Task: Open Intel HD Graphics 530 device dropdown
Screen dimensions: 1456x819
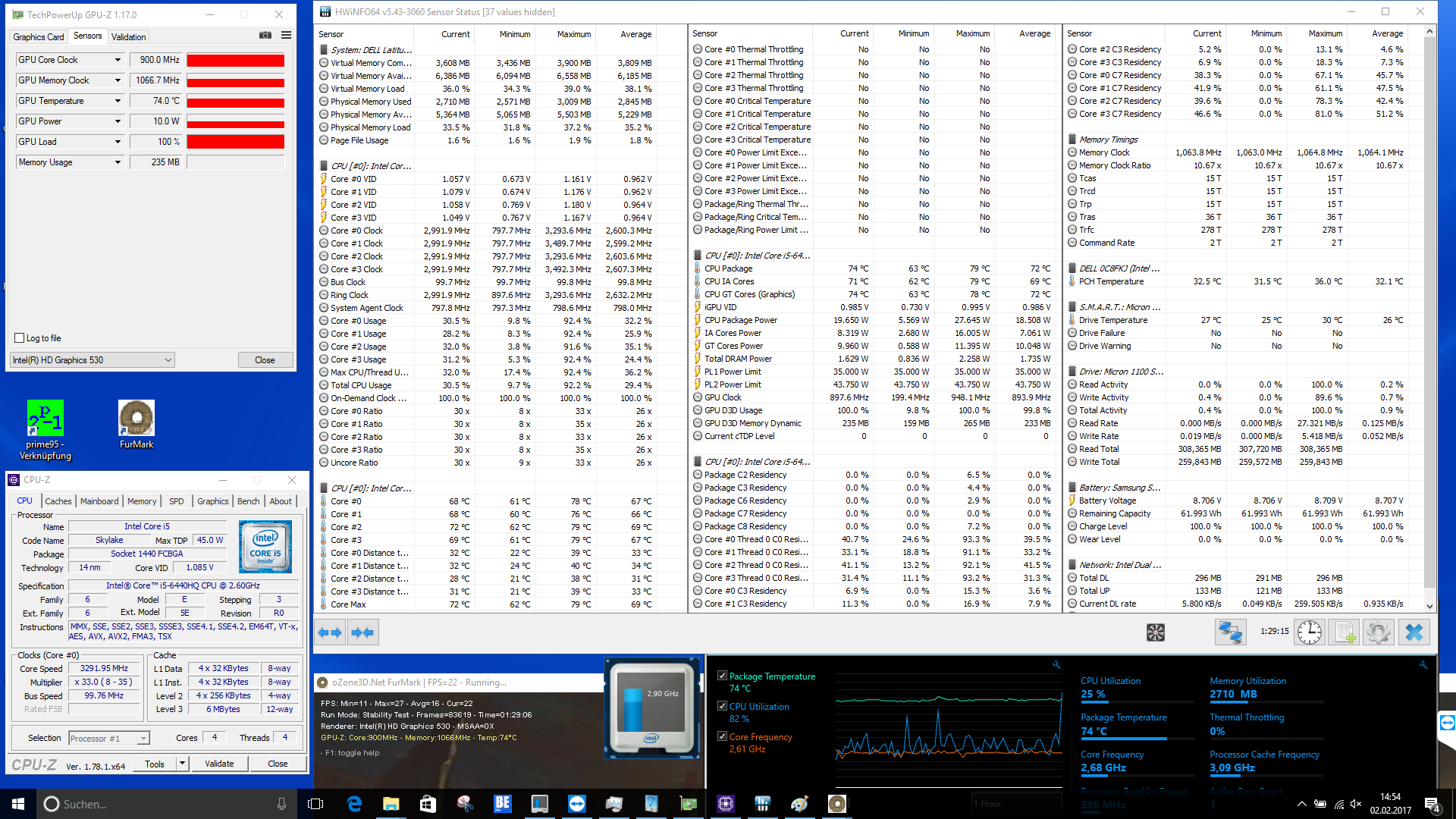Action: [168, 360]
